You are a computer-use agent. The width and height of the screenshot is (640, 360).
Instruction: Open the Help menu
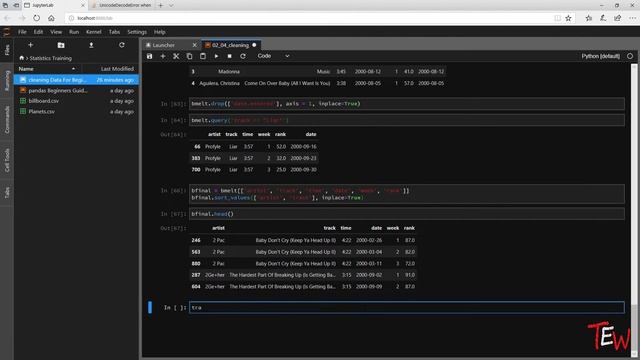[160, 32]
